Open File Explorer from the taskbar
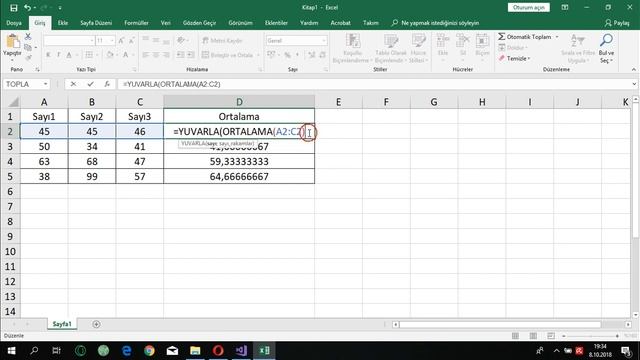The image size is (640, 360). (x=195, y=351)
